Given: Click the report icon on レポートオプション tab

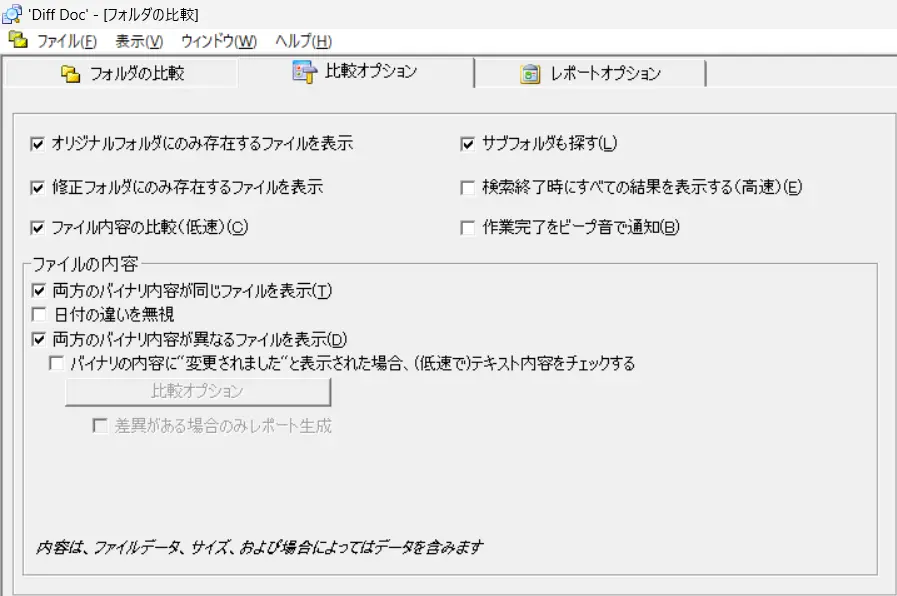Looking at the screenshot, I should tap(530, 72).
